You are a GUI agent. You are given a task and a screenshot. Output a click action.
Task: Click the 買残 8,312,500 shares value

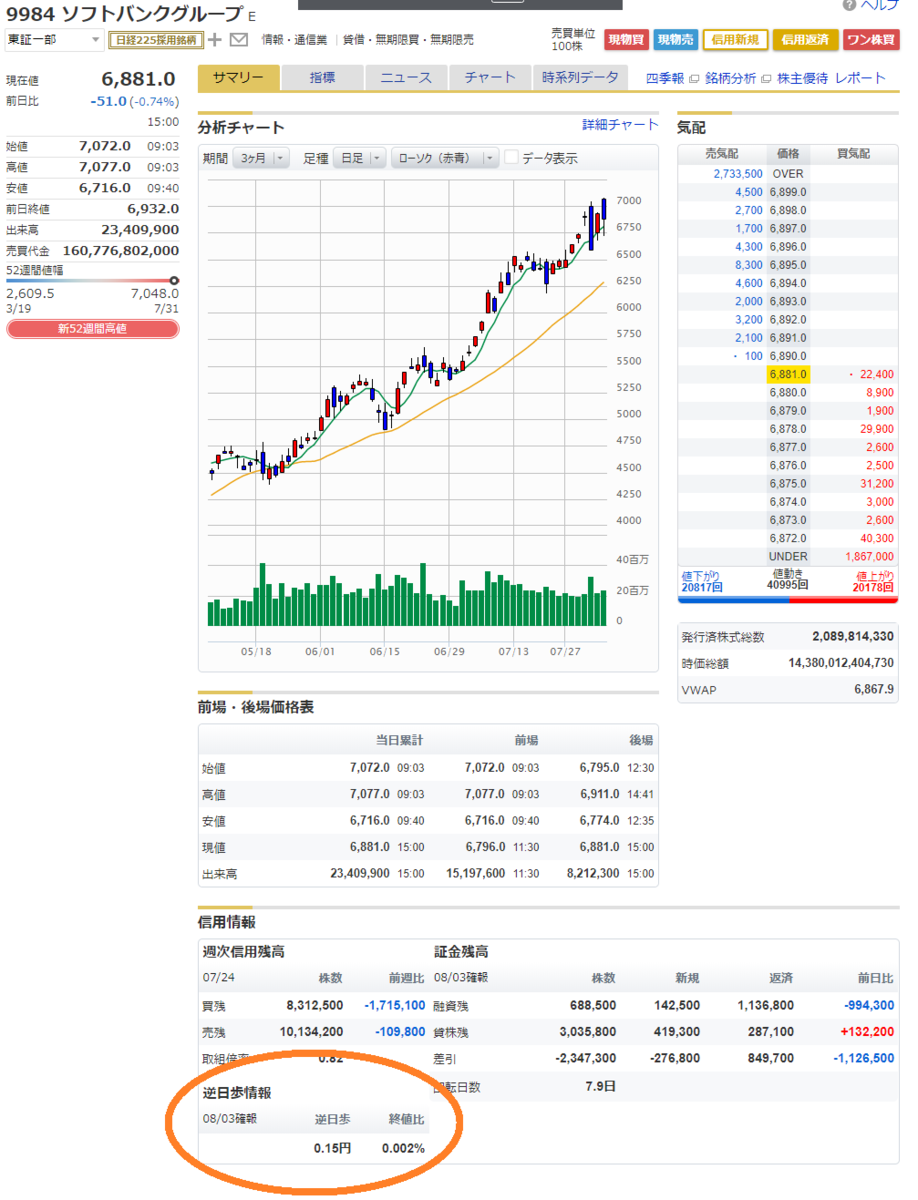pyautogui.click(x=315, y=1005)
